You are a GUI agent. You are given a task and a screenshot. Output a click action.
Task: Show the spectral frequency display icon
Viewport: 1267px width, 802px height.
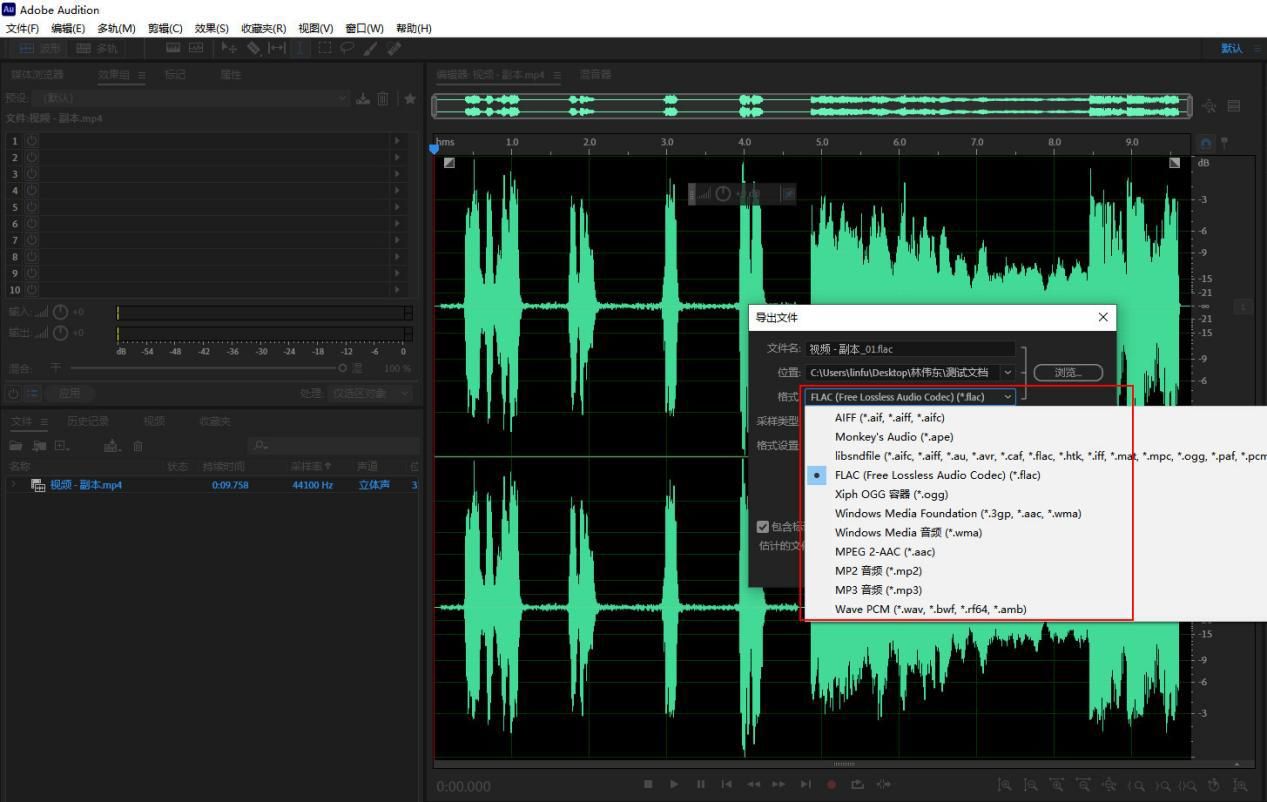(x=172, y=48)
